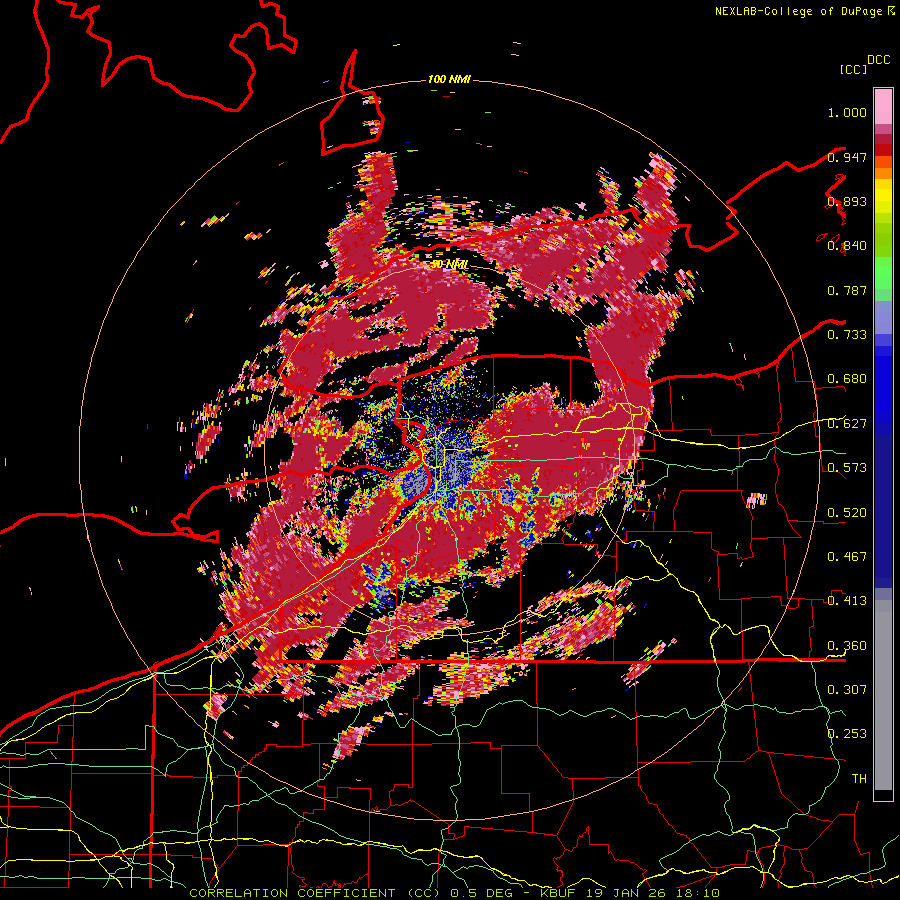Click the [CC] legend unit label

[x=853, y=69]
